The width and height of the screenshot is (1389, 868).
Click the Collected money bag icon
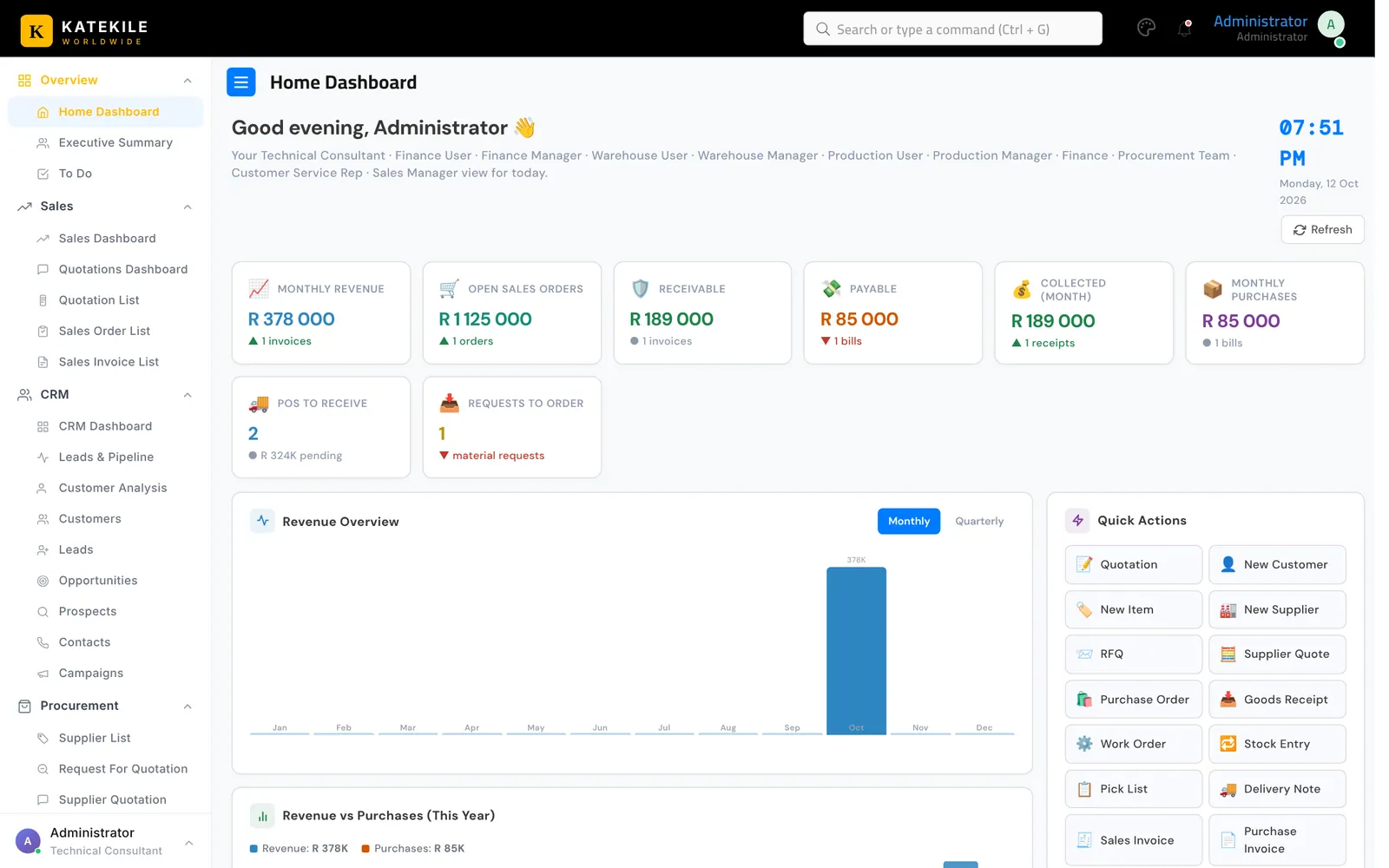pyautogui.click(x=1022, y=289)
